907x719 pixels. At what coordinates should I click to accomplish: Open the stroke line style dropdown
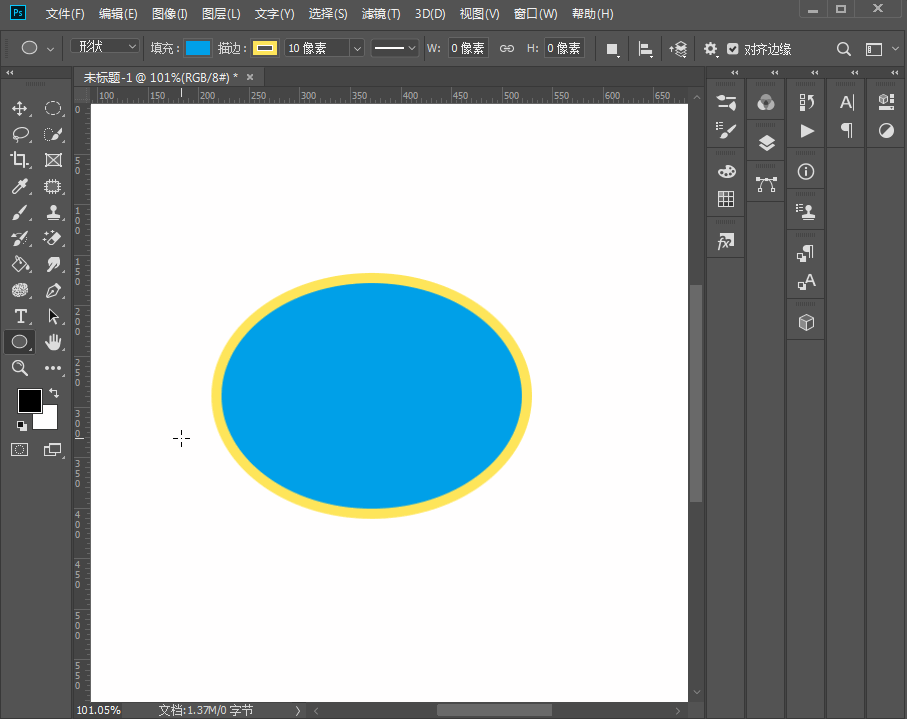(394, 48)
